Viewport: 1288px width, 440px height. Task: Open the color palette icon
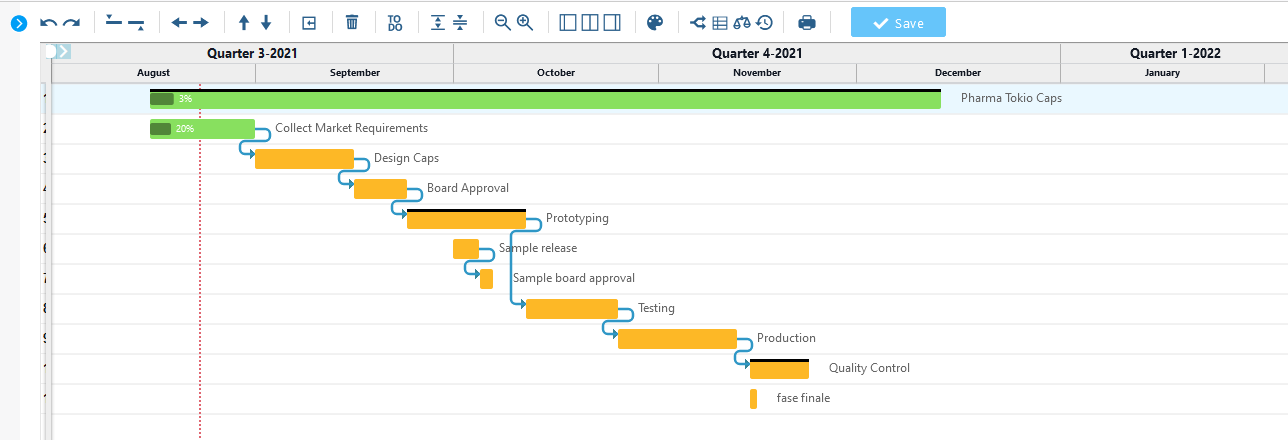point(655,22)
